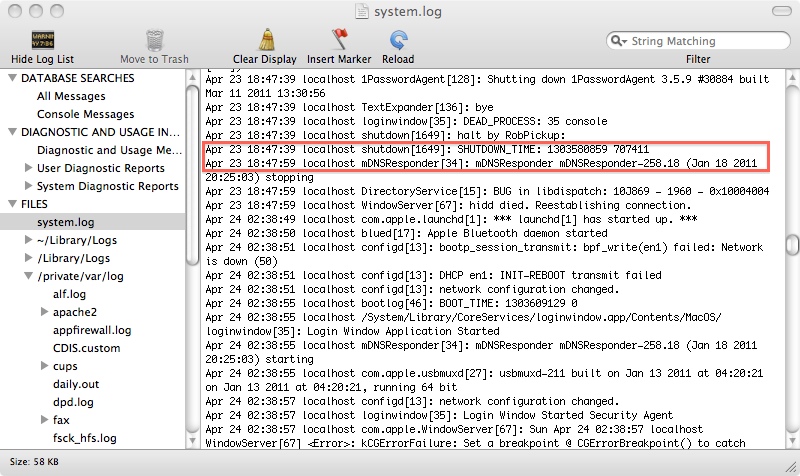Collapse the /private/var/log folder

pyautogui.click(x=29, y=276)
